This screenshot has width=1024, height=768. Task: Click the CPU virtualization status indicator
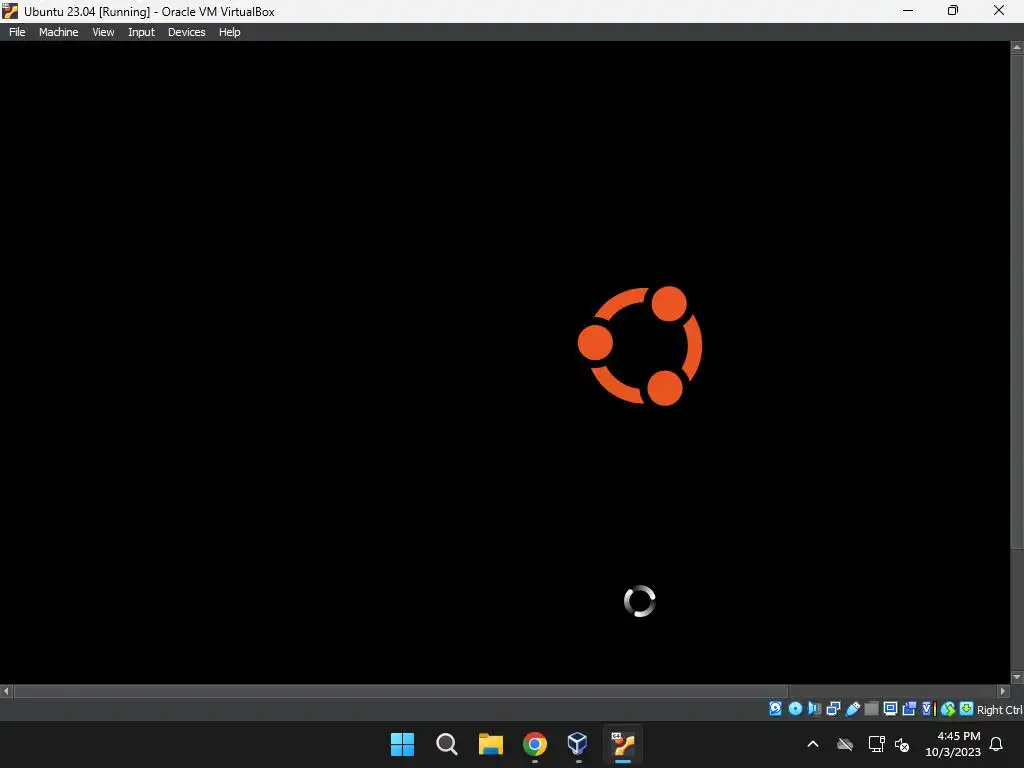(x=929, y=709)
